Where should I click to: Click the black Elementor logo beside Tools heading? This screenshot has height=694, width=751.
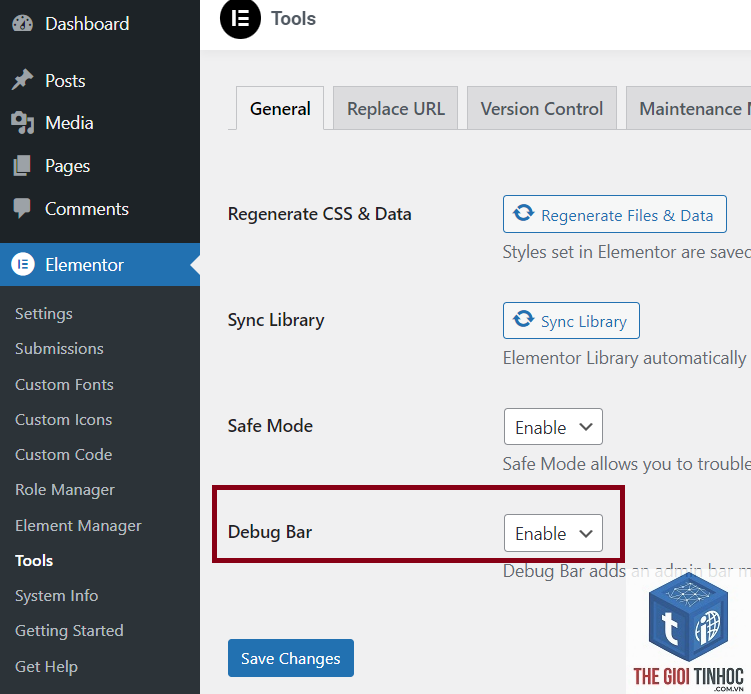[240, 19]
